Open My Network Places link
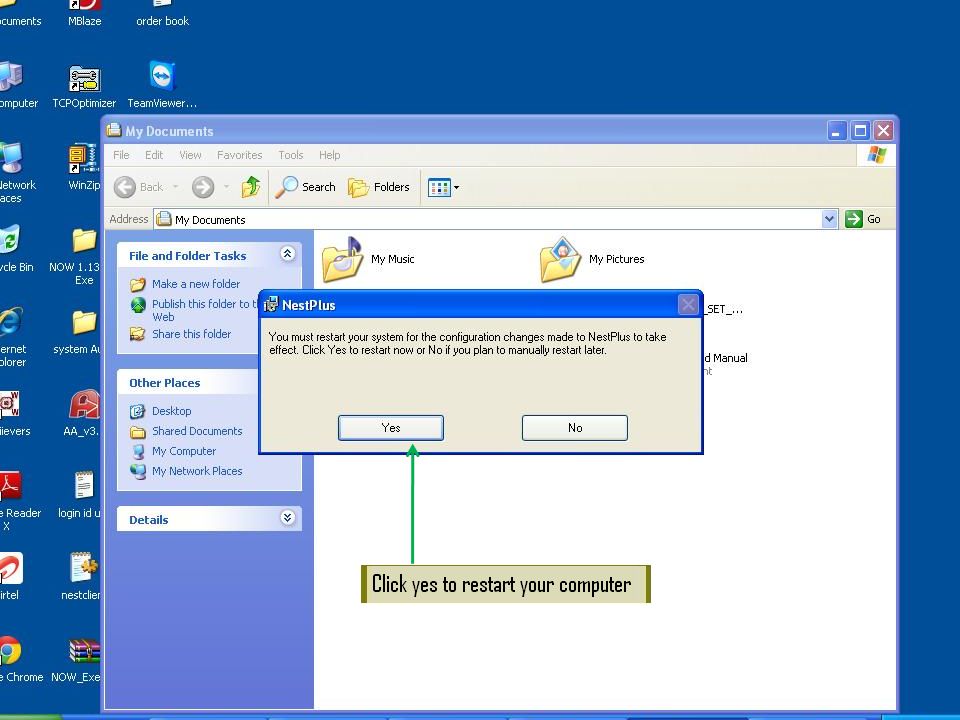The image size is (960, 720). (x=197, y=471)
